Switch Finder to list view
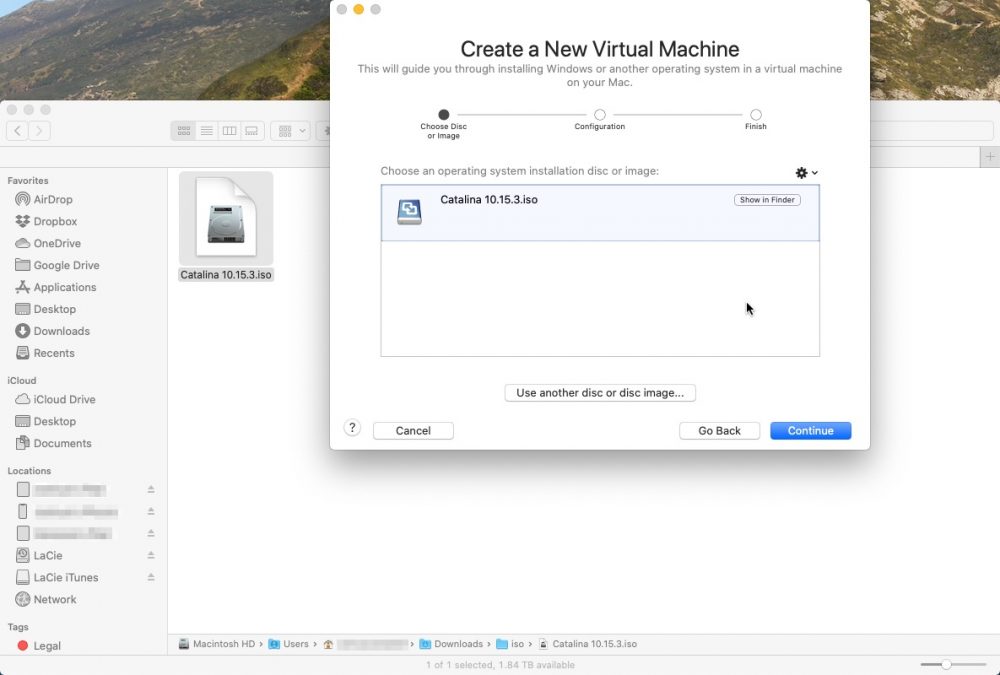Image resolution: width=1000 pixels, height=675 pixels. tap(207, 131)
